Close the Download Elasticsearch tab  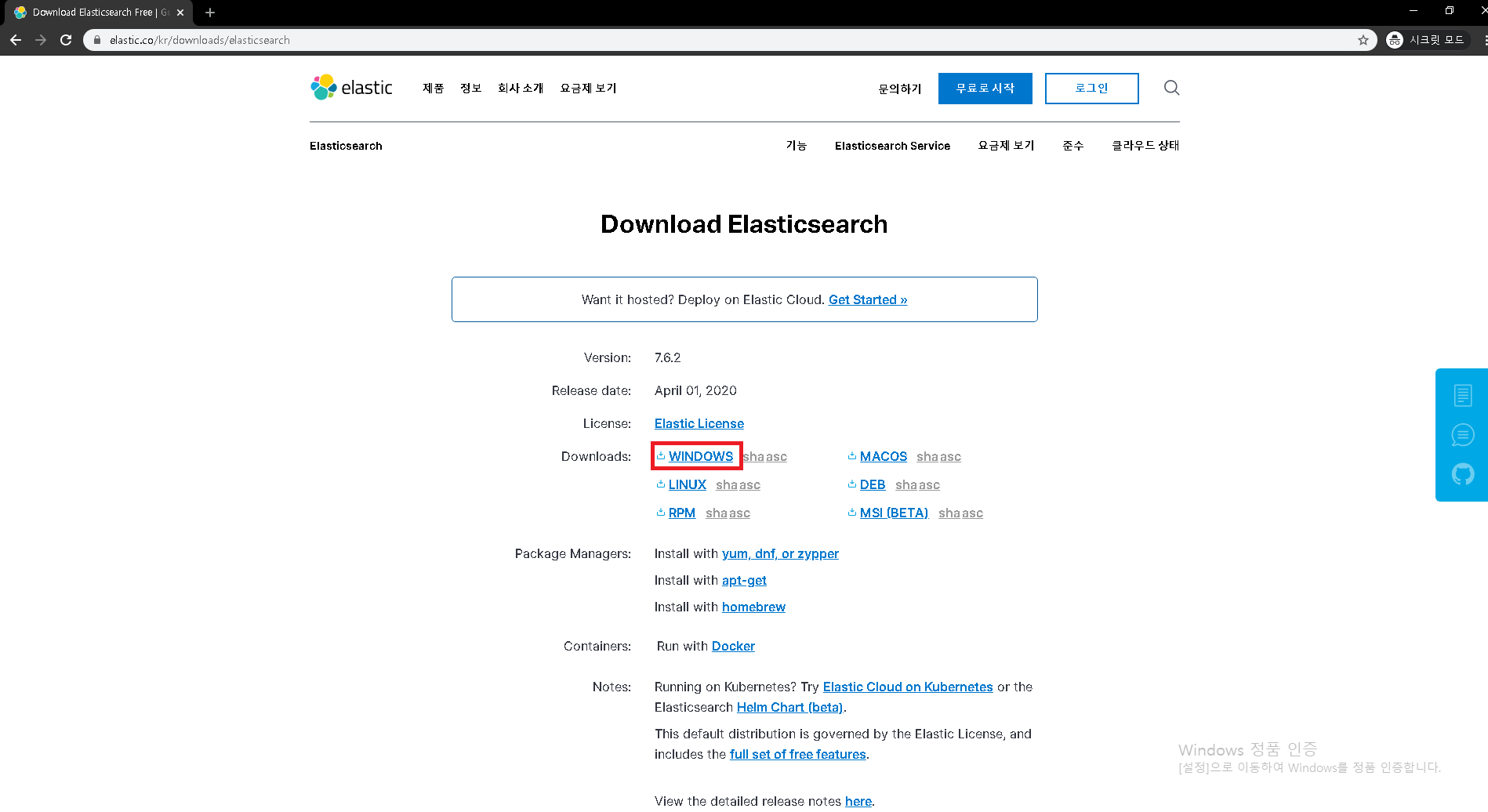pos(180,13)
